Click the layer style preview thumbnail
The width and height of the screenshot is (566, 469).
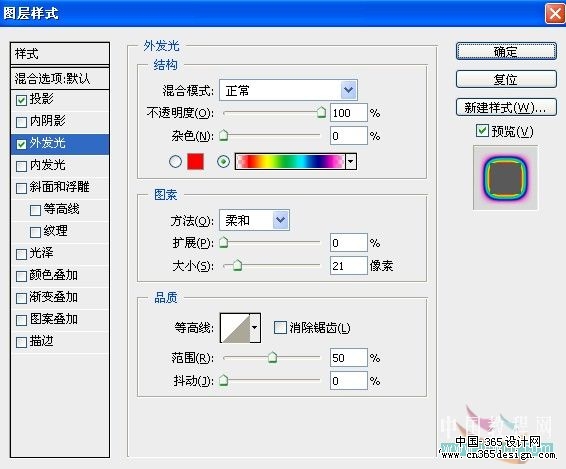click(x=505, y=178)
